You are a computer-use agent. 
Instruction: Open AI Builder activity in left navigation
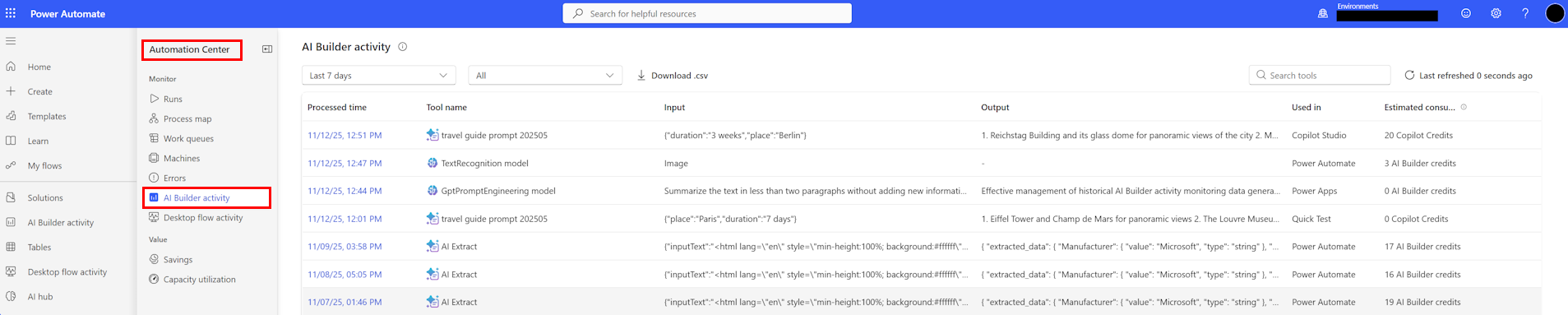click(61, 222)
